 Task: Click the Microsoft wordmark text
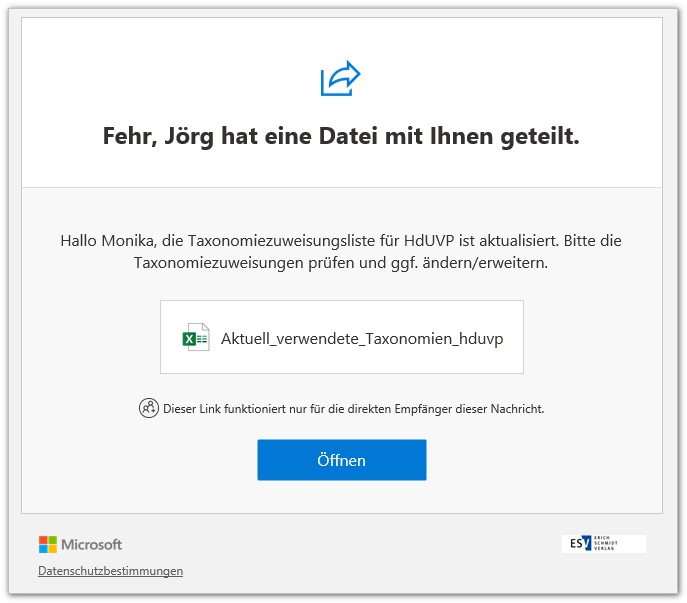click(x=92, y=545)
